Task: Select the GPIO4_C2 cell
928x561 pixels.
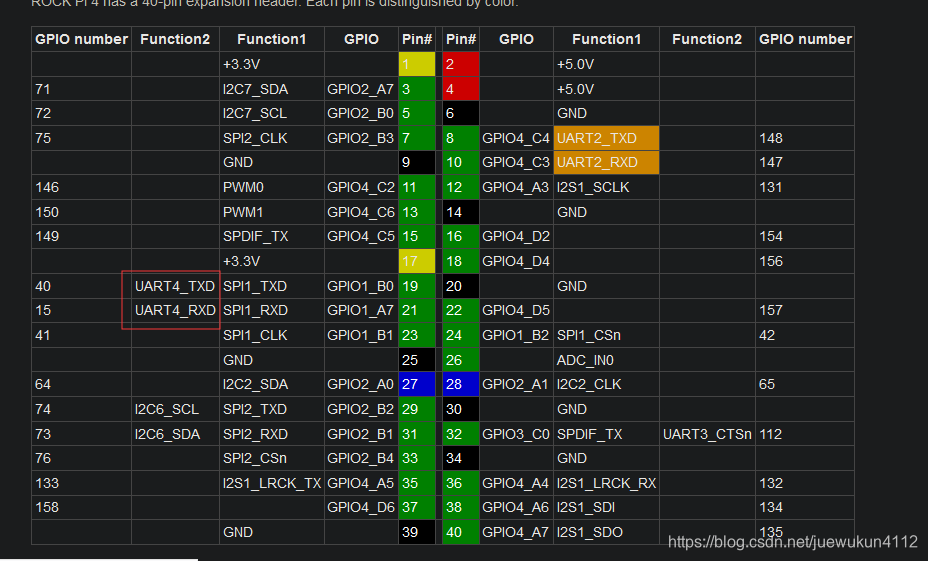Action: pyautogui.click(x=361, y=187)
